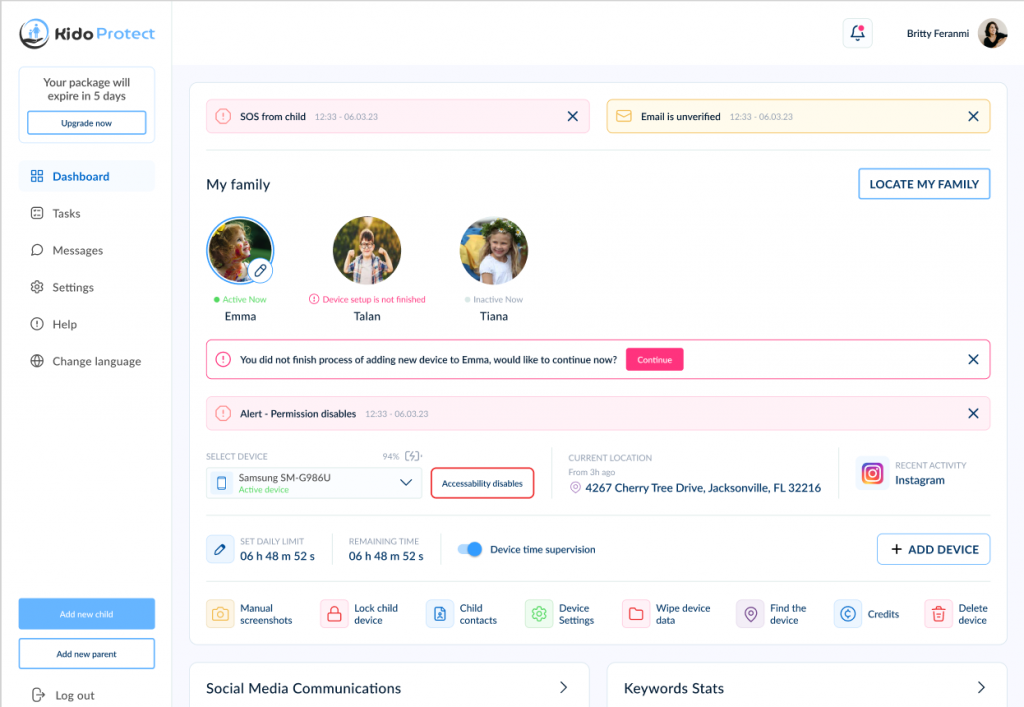
Task: Click the Locate My Family button
Action: (x=923, y=184)
